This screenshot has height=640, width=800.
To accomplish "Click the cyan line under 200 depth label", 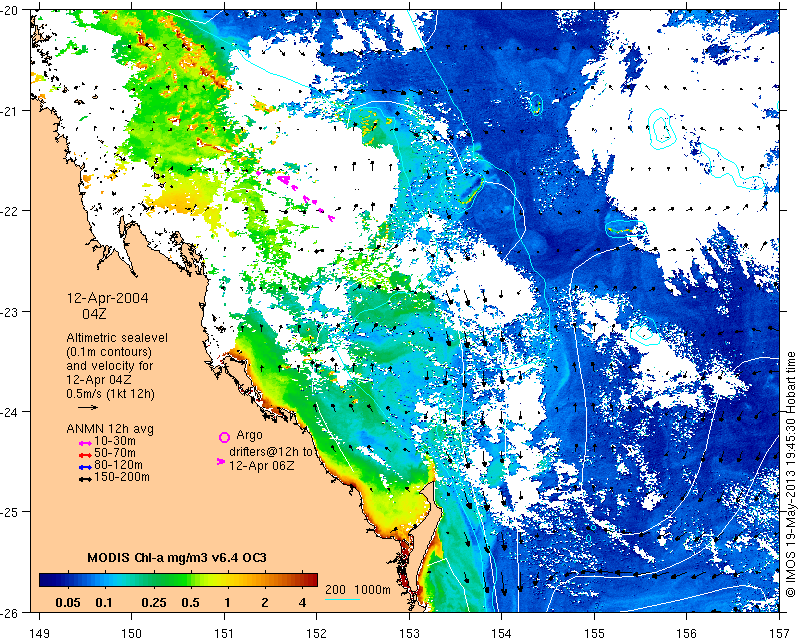I will tap(342, 599).
